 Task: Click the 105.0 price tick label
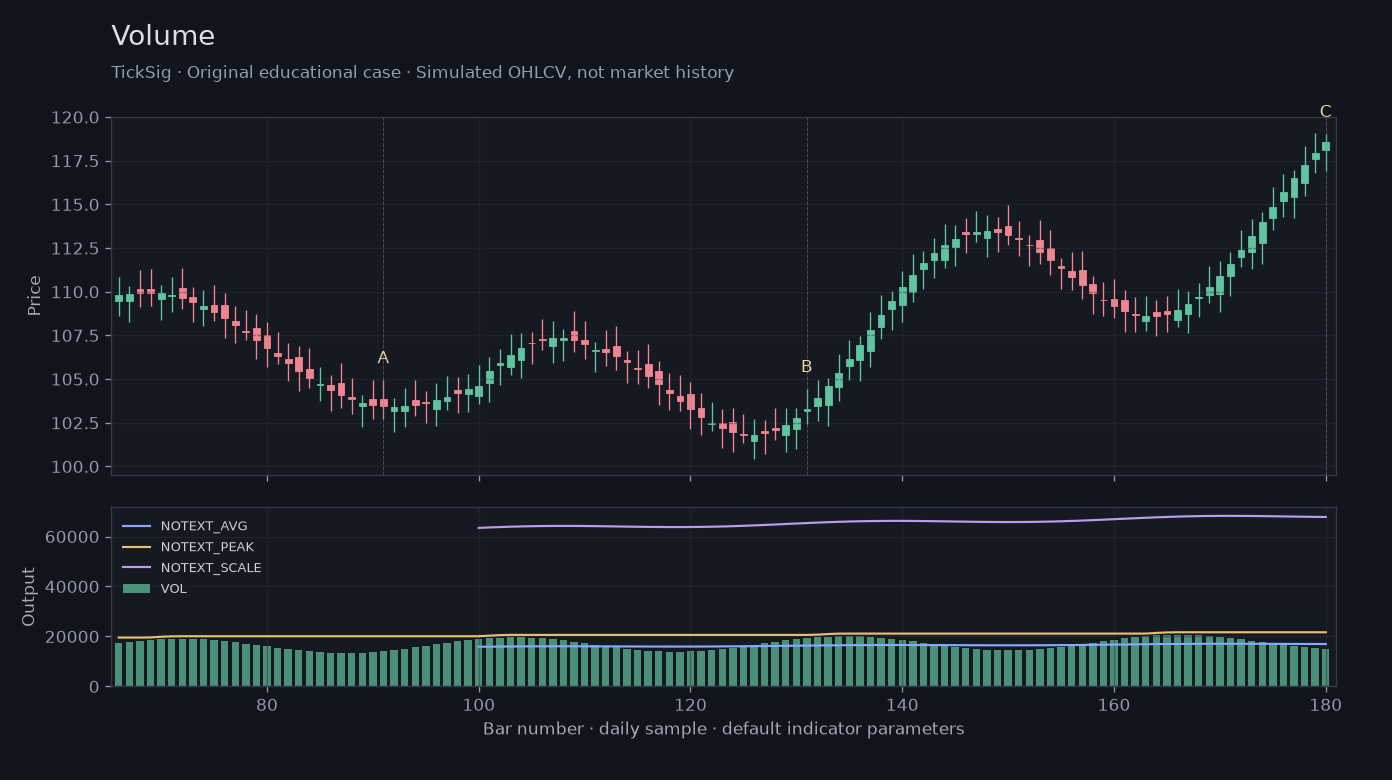(x=75, y=380)
